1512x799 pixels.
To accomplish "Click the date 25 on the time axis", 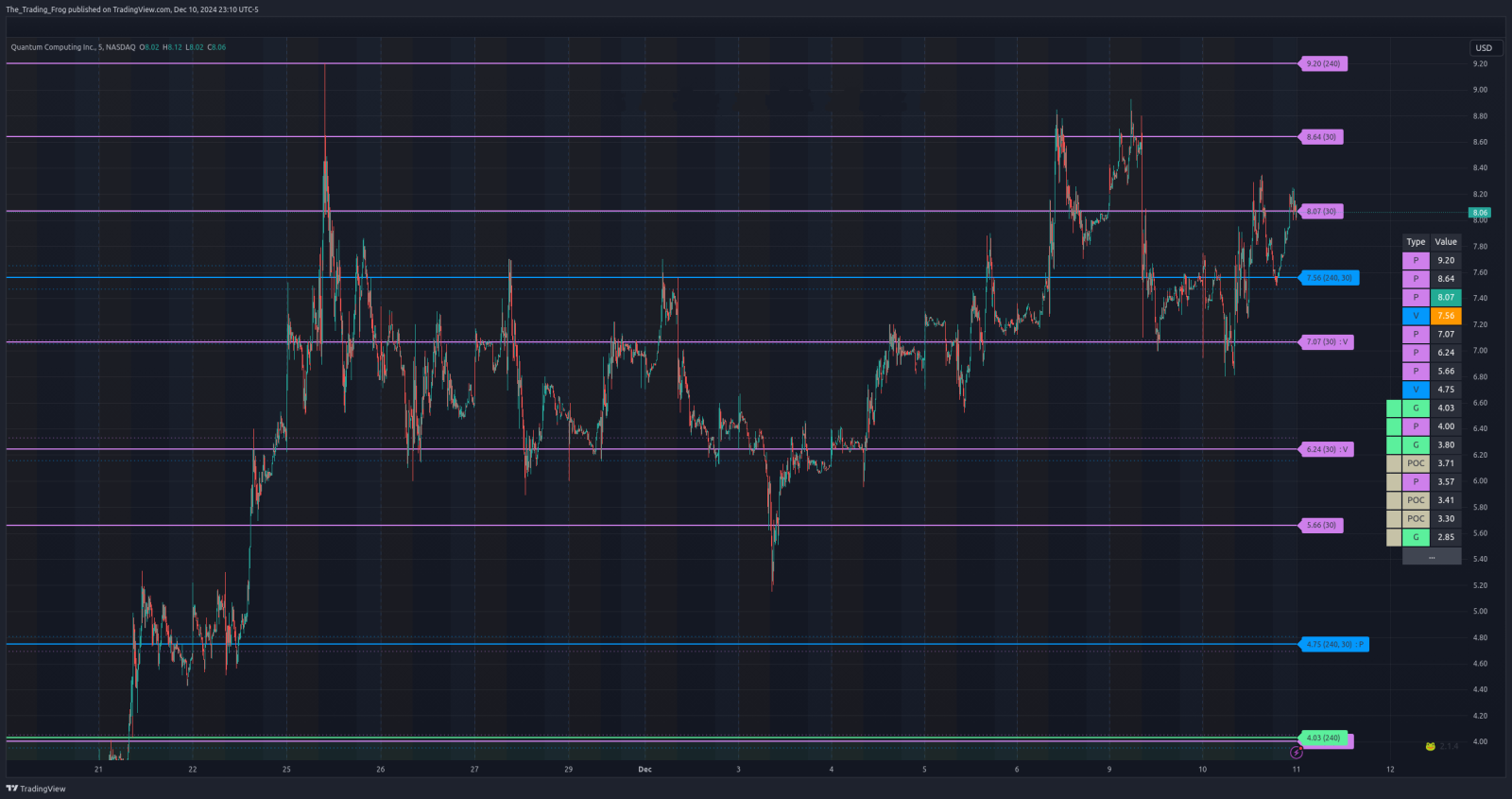I will coord(286,770).
